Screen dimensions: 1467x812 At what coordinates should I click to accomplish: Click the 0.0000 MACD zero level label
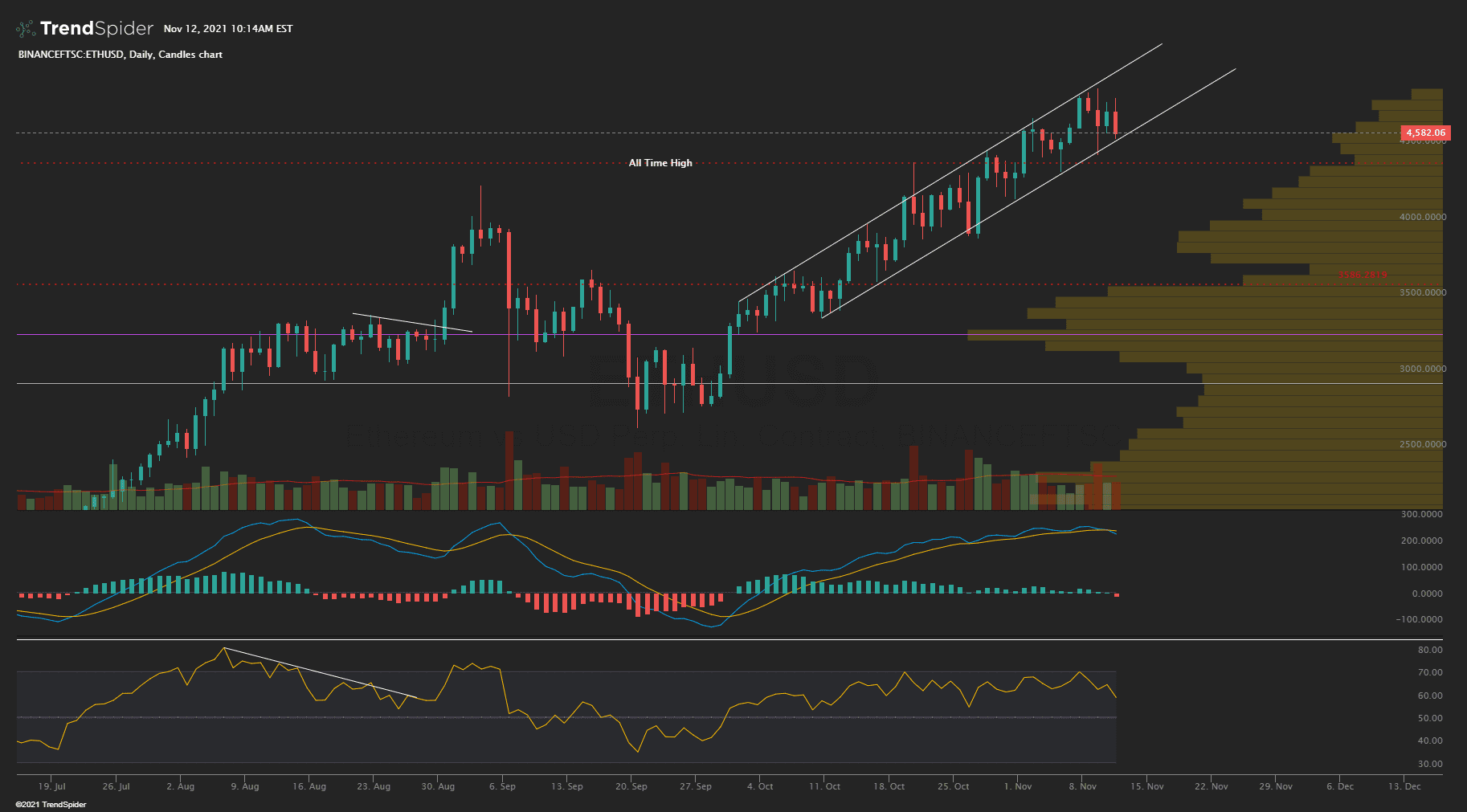tap(1427, 594)
